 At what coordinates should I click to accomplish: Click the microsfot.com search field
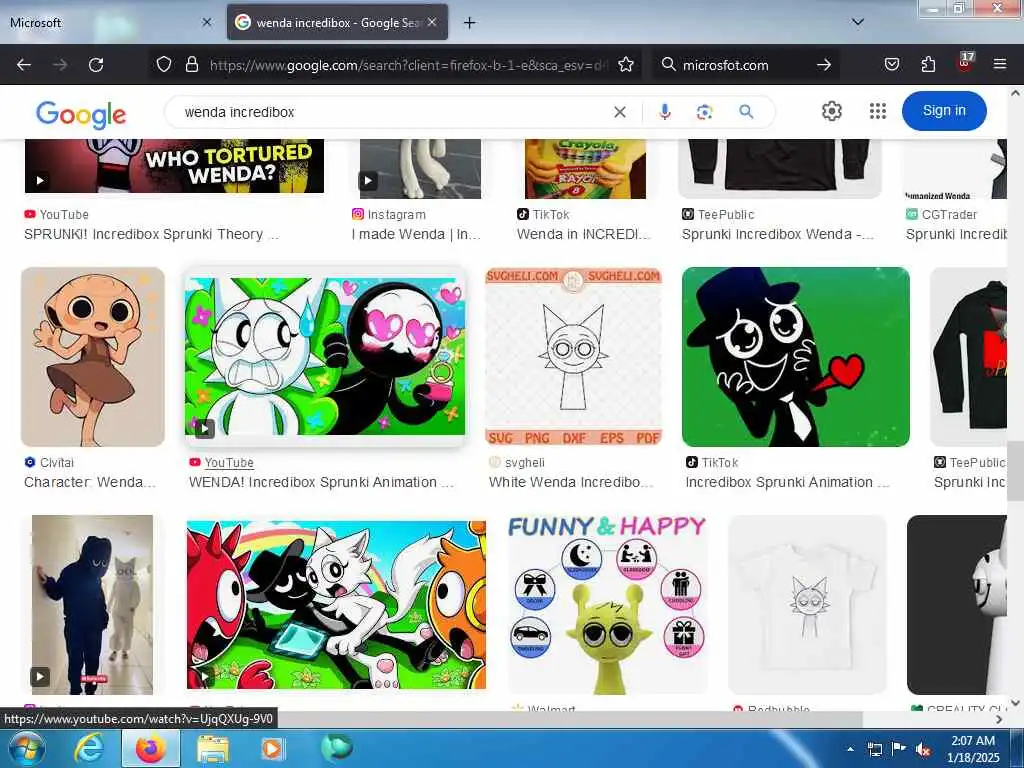pos(744,65)
